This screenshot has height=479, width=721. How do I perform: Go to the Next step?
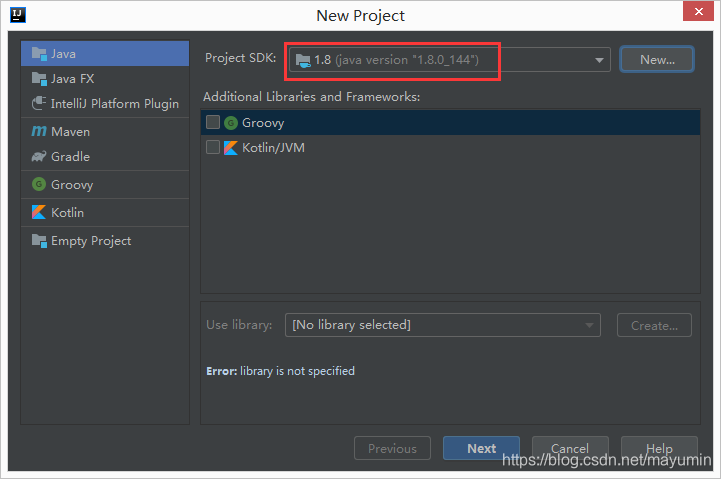[x=481, y=448]
